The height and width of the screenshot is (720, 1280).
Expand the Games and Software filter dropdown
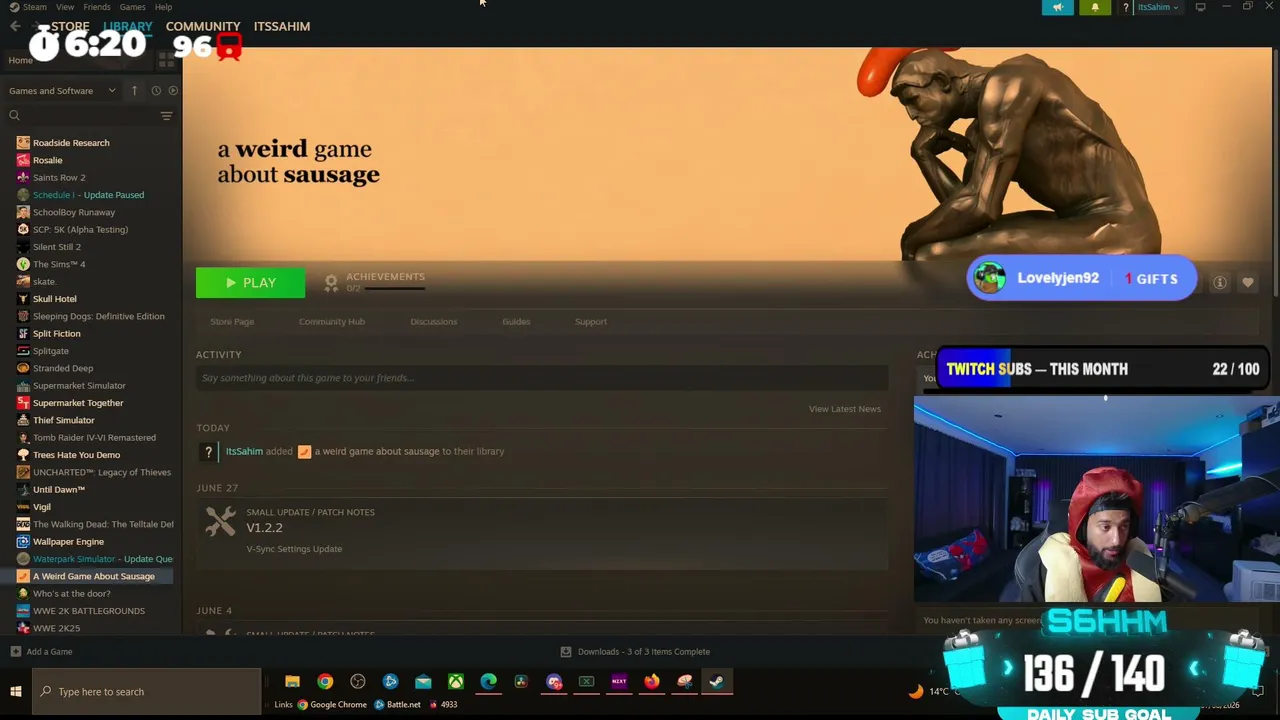pyautogui.click(x=62, y=91)
